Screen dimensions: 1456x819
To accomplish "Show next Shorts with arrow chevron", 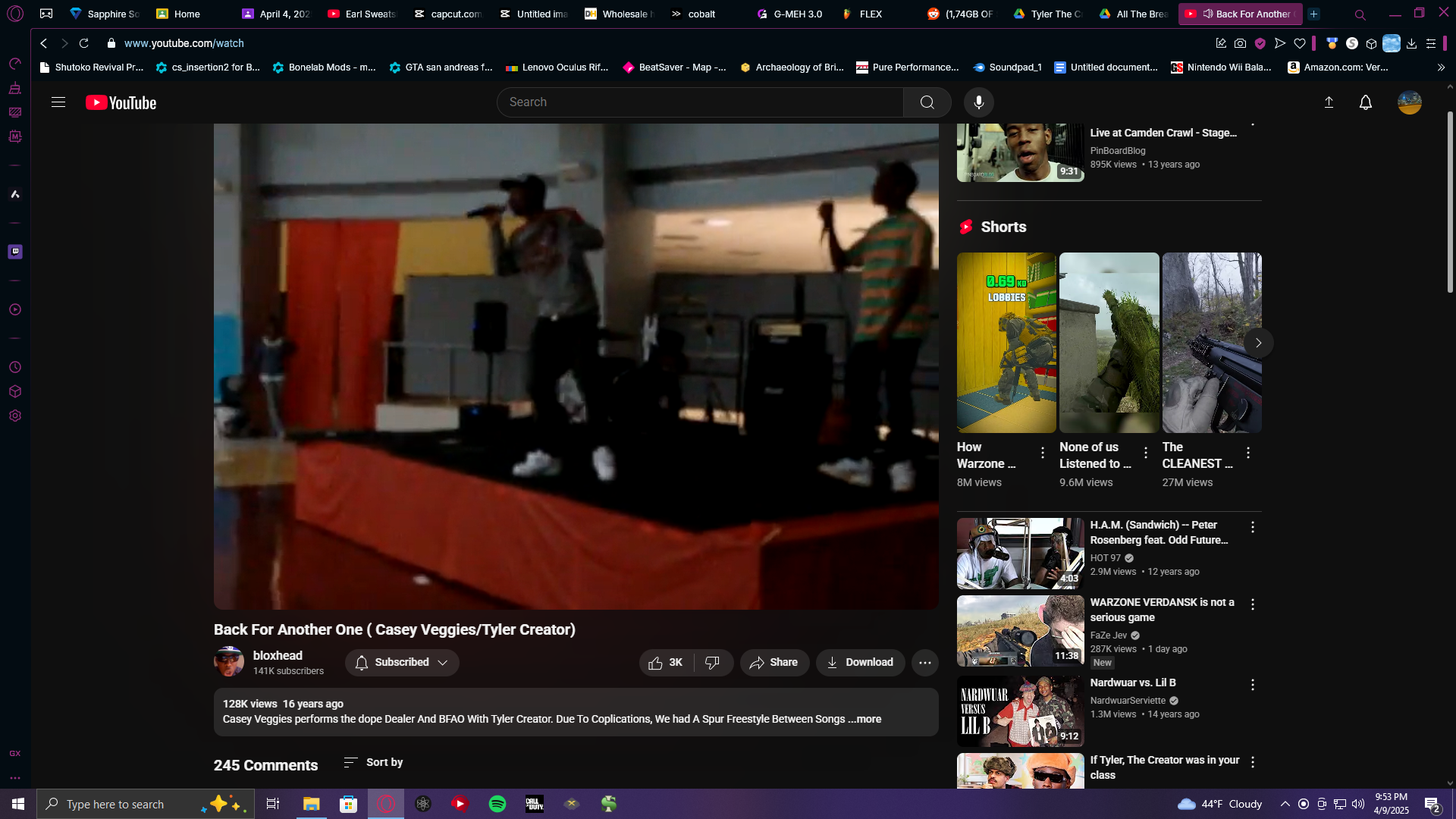I will 1258,344.
